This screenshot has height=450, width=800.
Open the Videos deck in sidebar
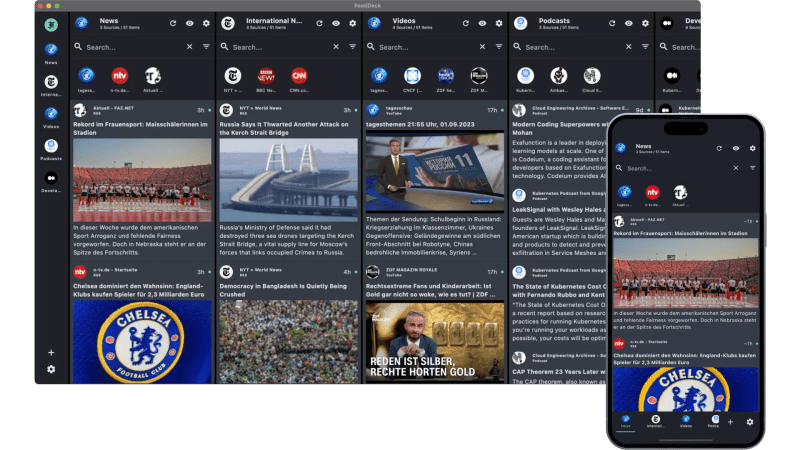coord(51,117)
